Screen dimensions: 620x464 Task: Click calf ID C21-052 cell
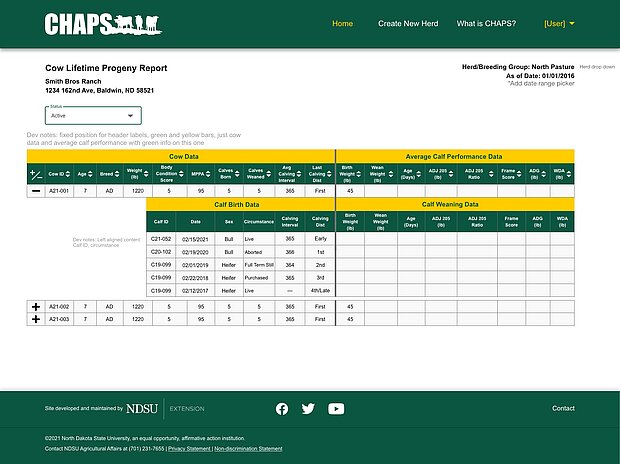coord(160,239)
